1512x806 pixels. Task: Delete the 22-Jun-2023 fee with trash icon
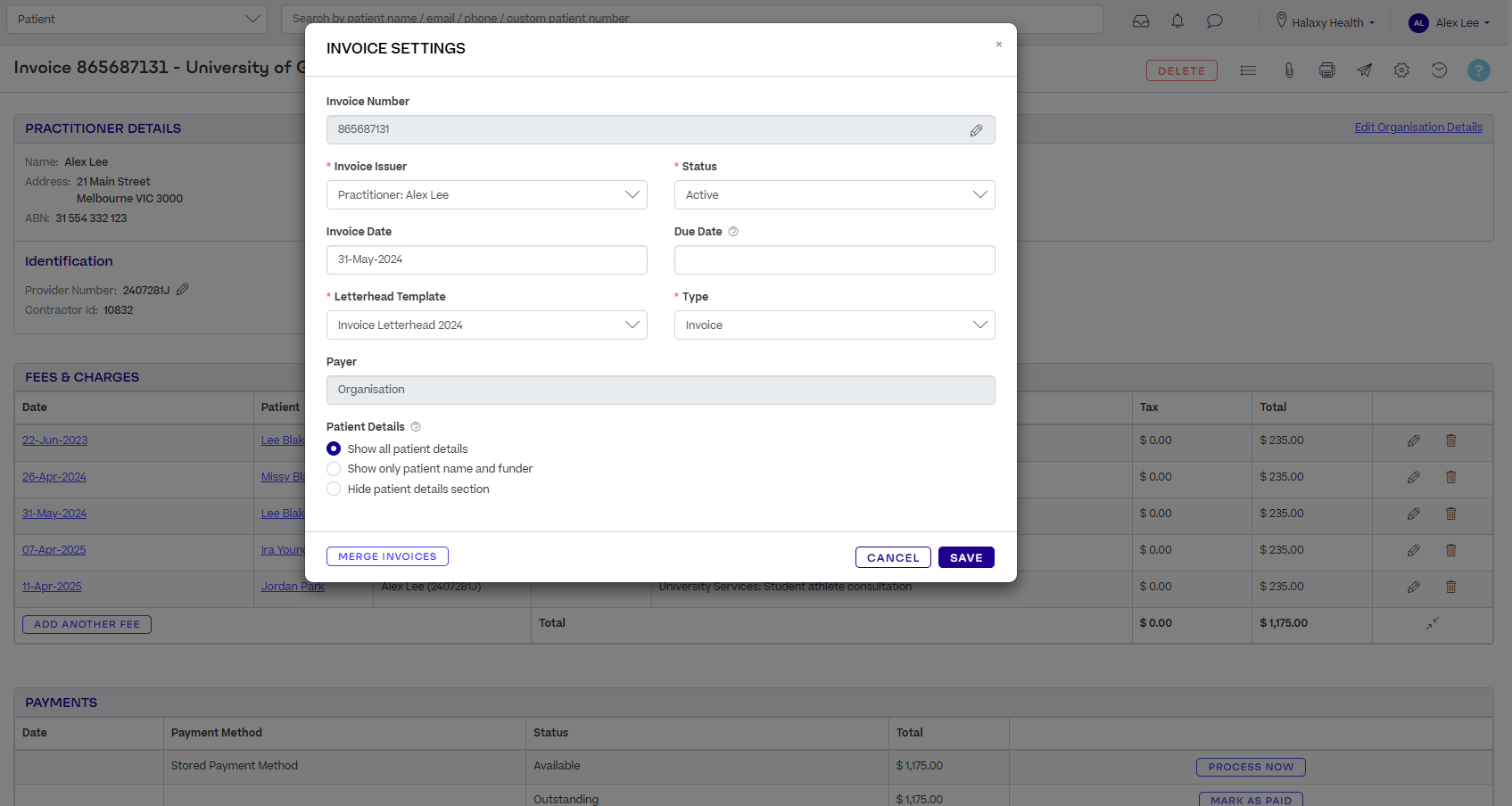coord(1450,440)
